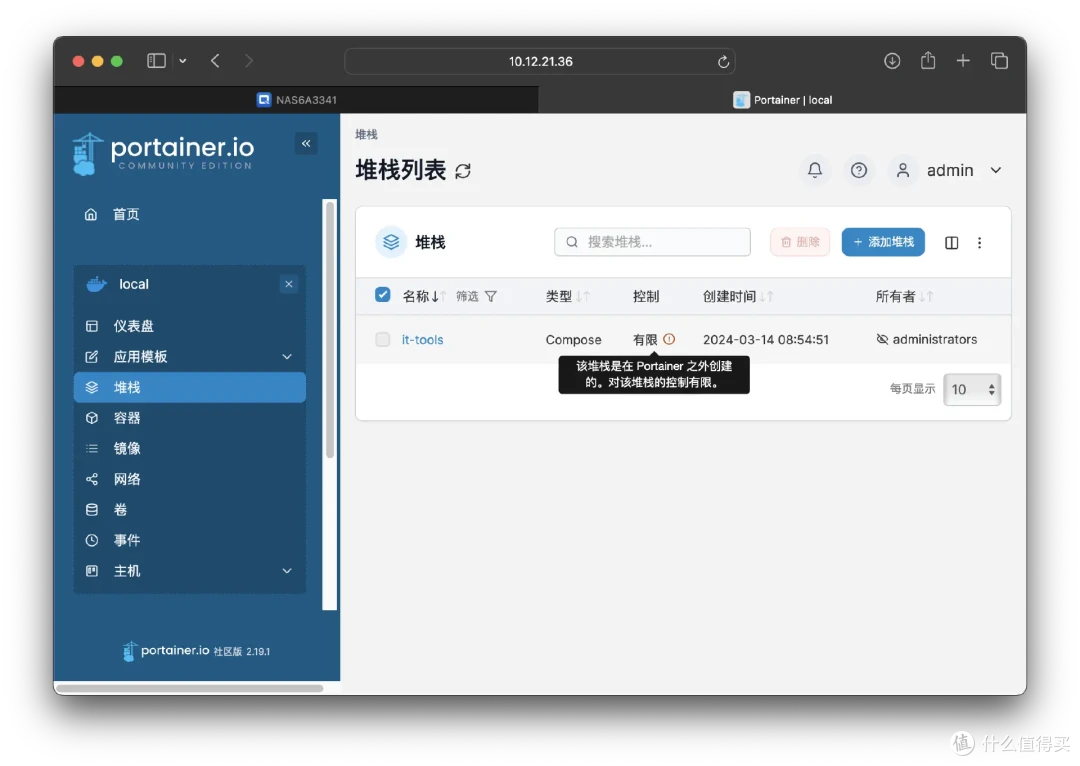Click the filter funnel icon
This screenshot has width=1080, height=766.
coord(490,296)
